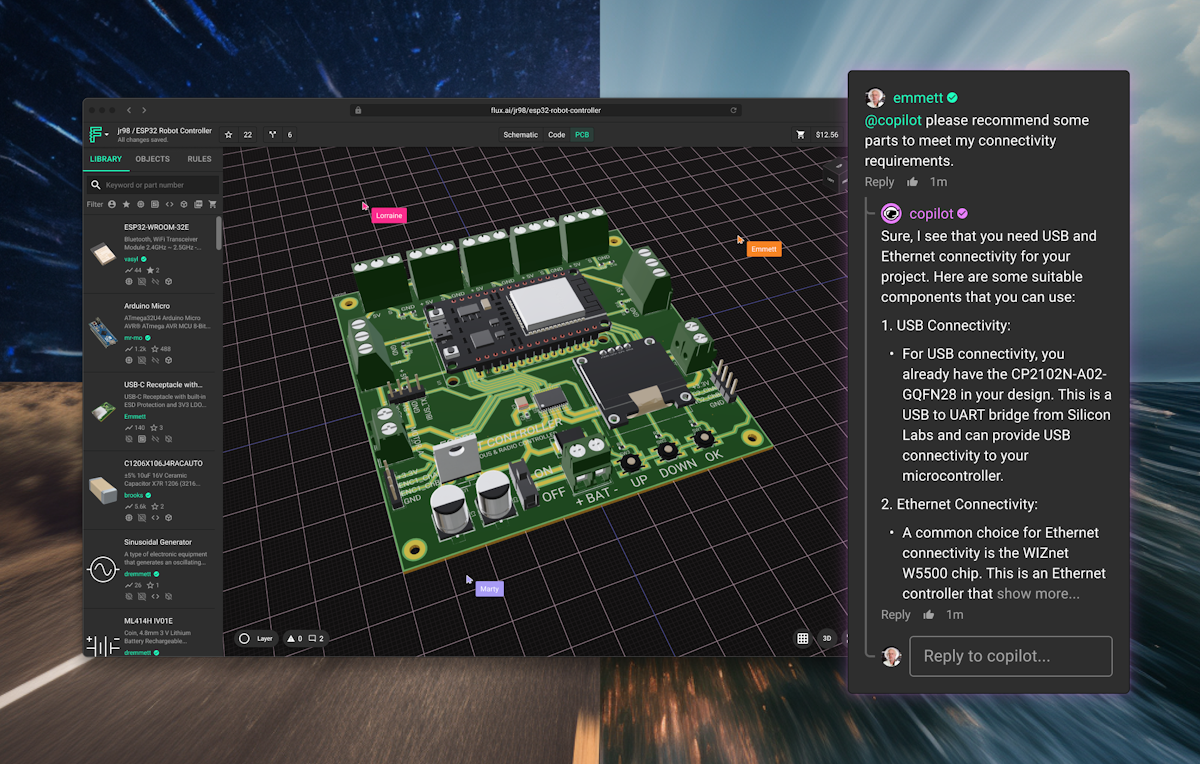Toggle the 3D view button
The height and width of the screenshot is (764, 1200).
(x=827, y=638)
